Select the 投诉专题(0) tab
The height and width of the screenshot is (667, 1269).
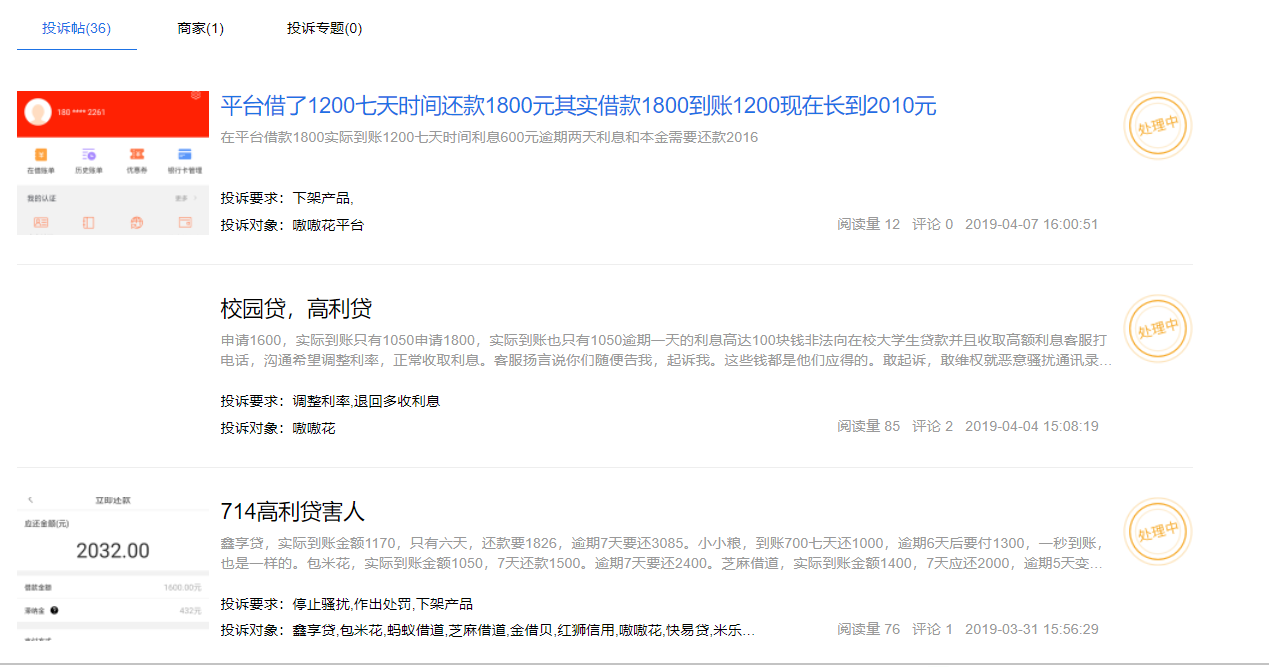(x=324, y=28)
